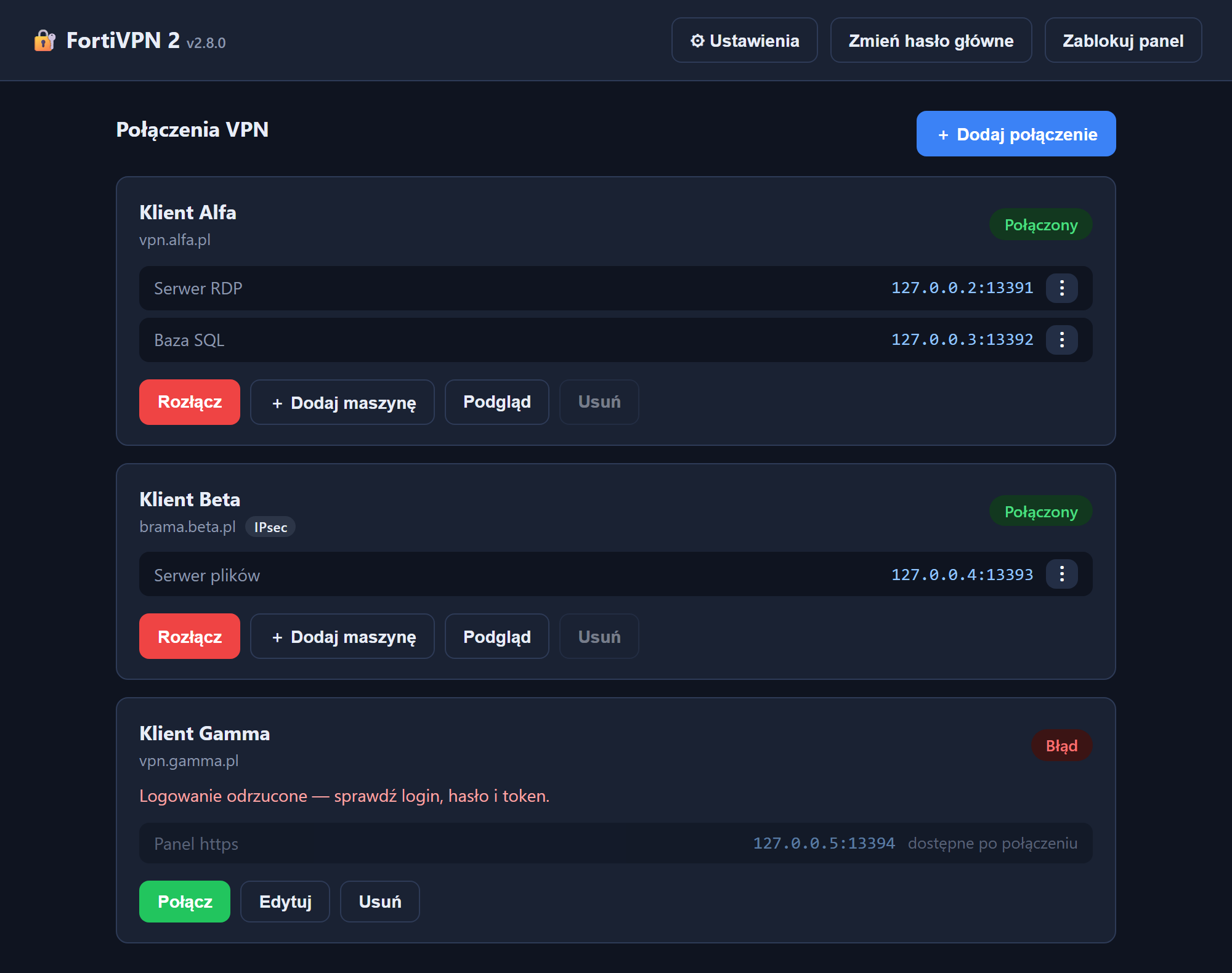Add a new connection with Dodaj połączenie
This screenshot has width=1232, height=973.
[1016, 134]
